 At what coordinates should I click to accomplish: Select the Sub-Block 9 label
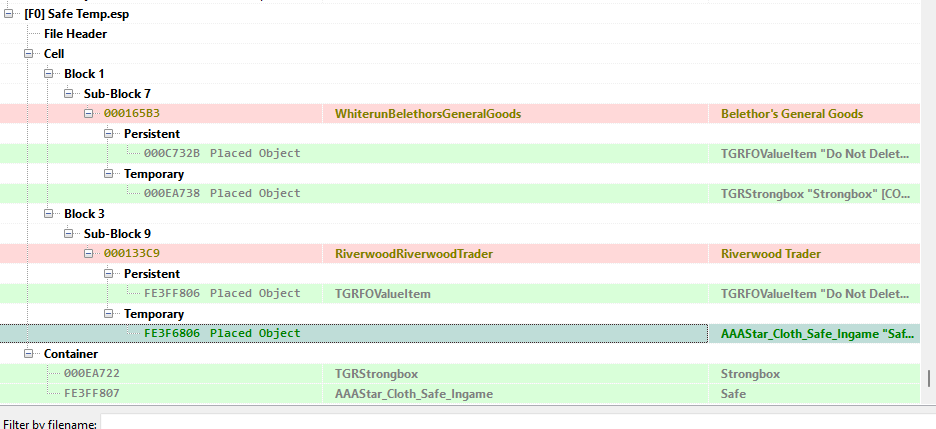117,233
